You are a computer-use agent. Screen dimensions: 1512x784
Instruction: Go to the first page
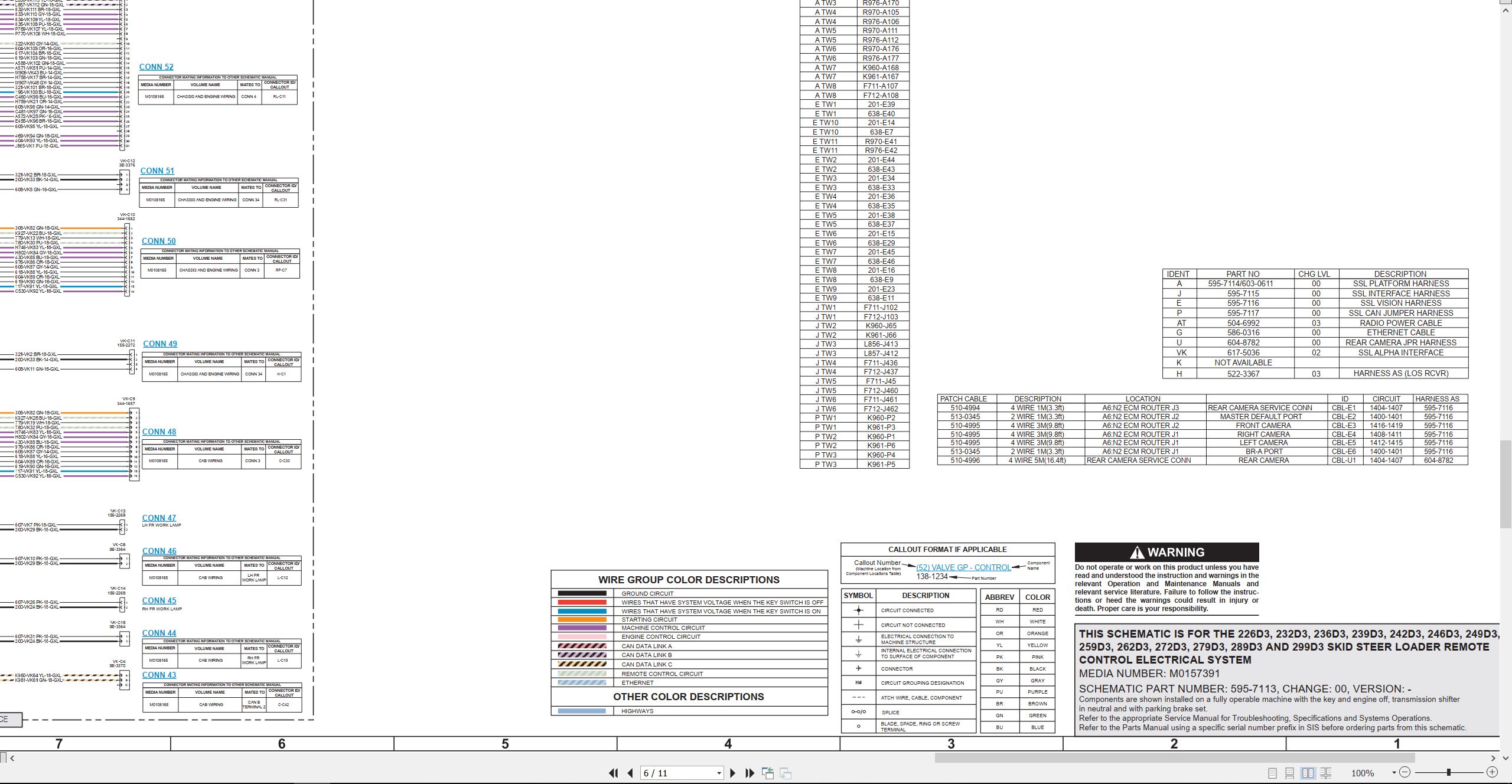pos(613,773)
